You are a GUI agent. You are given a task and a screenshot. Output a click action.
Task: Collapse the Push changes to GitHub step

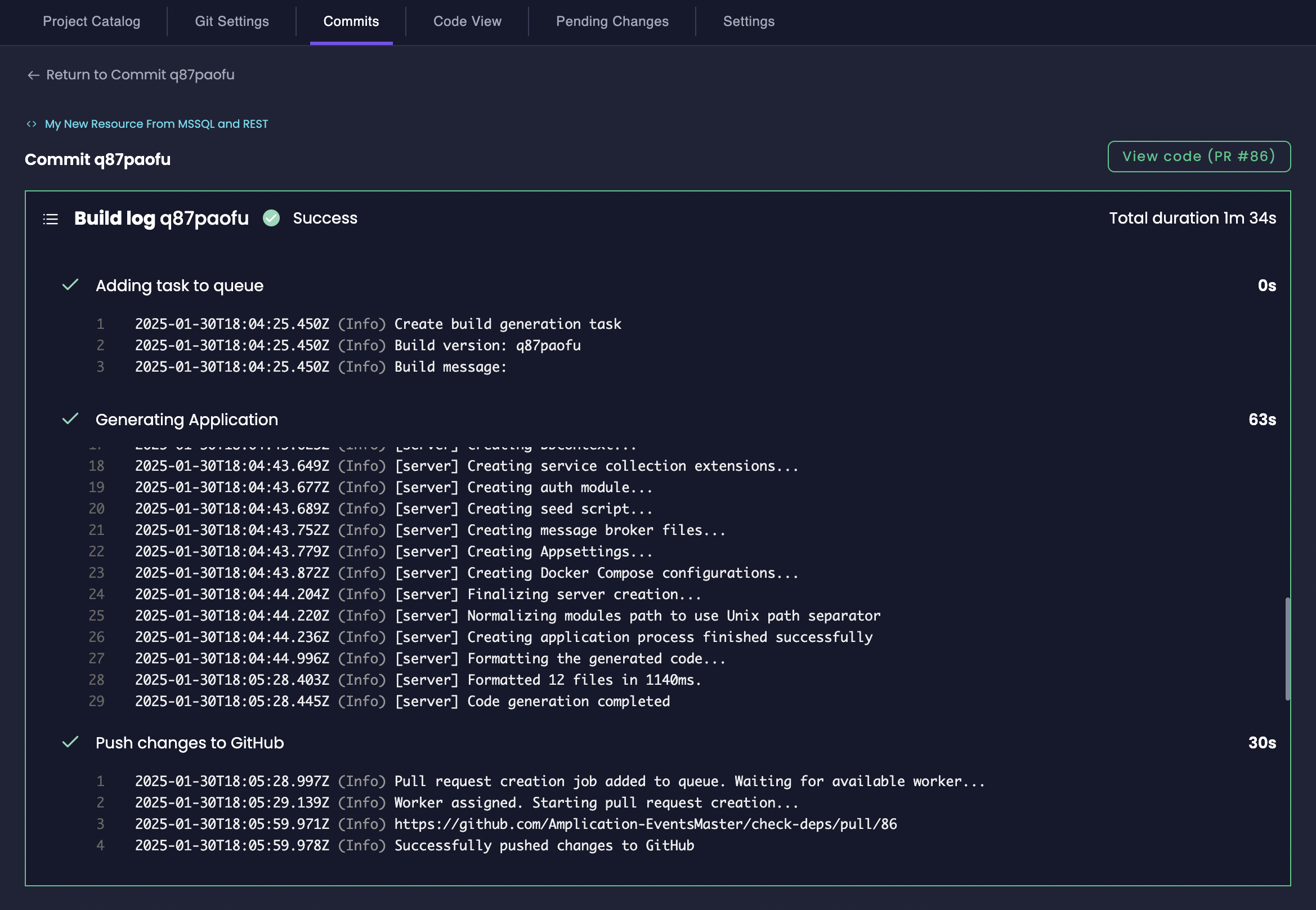[189, 743]
